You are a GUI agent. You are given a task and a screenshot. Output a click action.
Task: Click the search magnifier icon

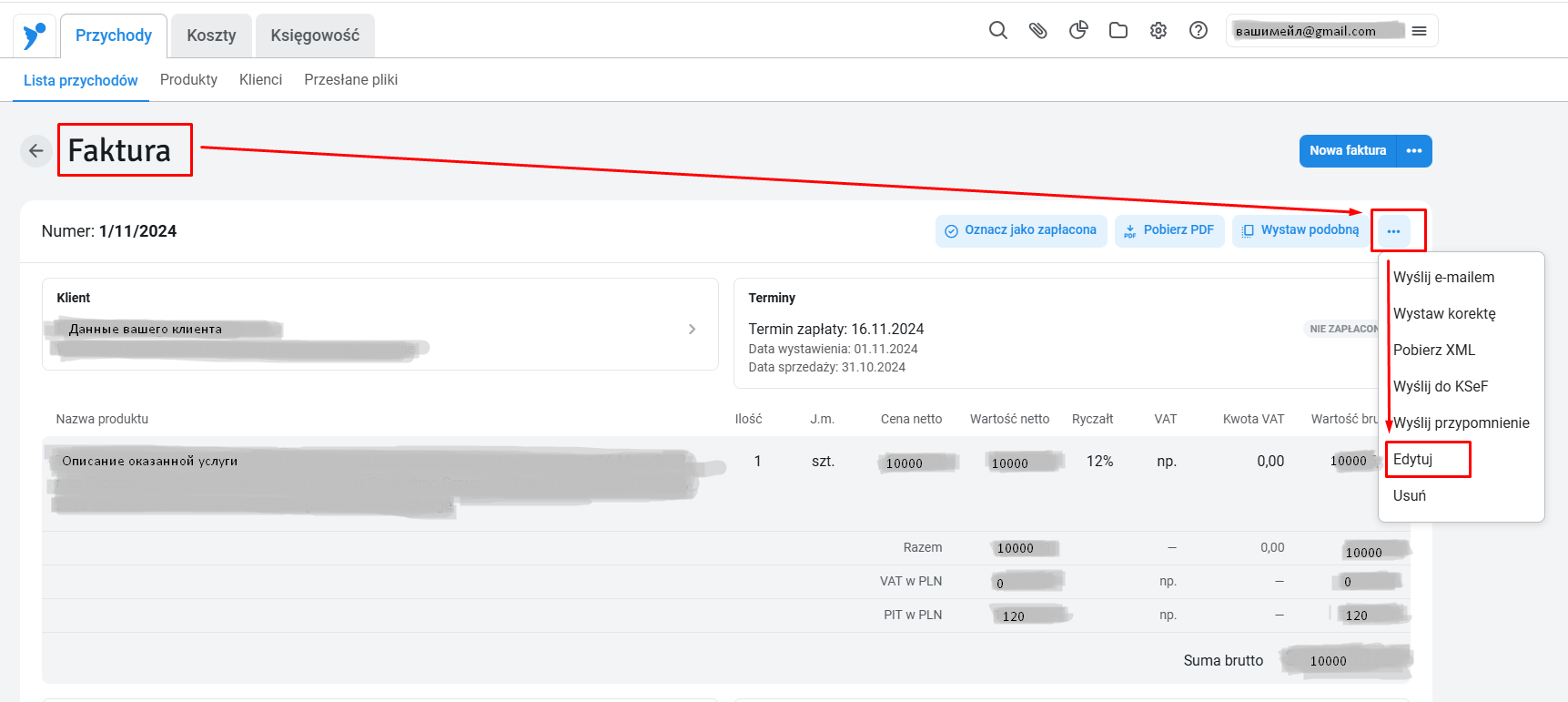point(997,30)
